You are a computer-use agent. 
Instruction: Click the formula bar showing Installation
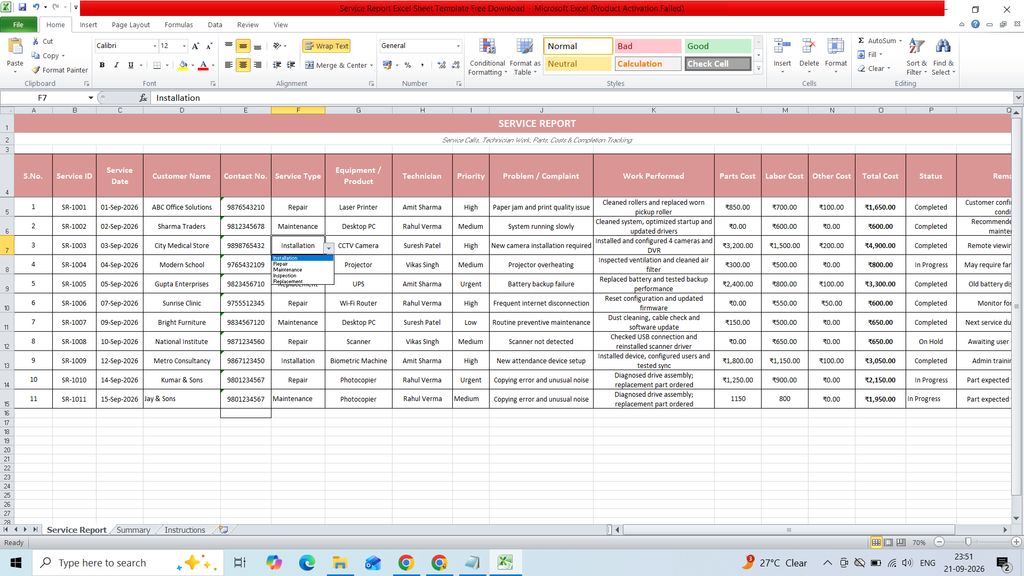pos(581,97)
